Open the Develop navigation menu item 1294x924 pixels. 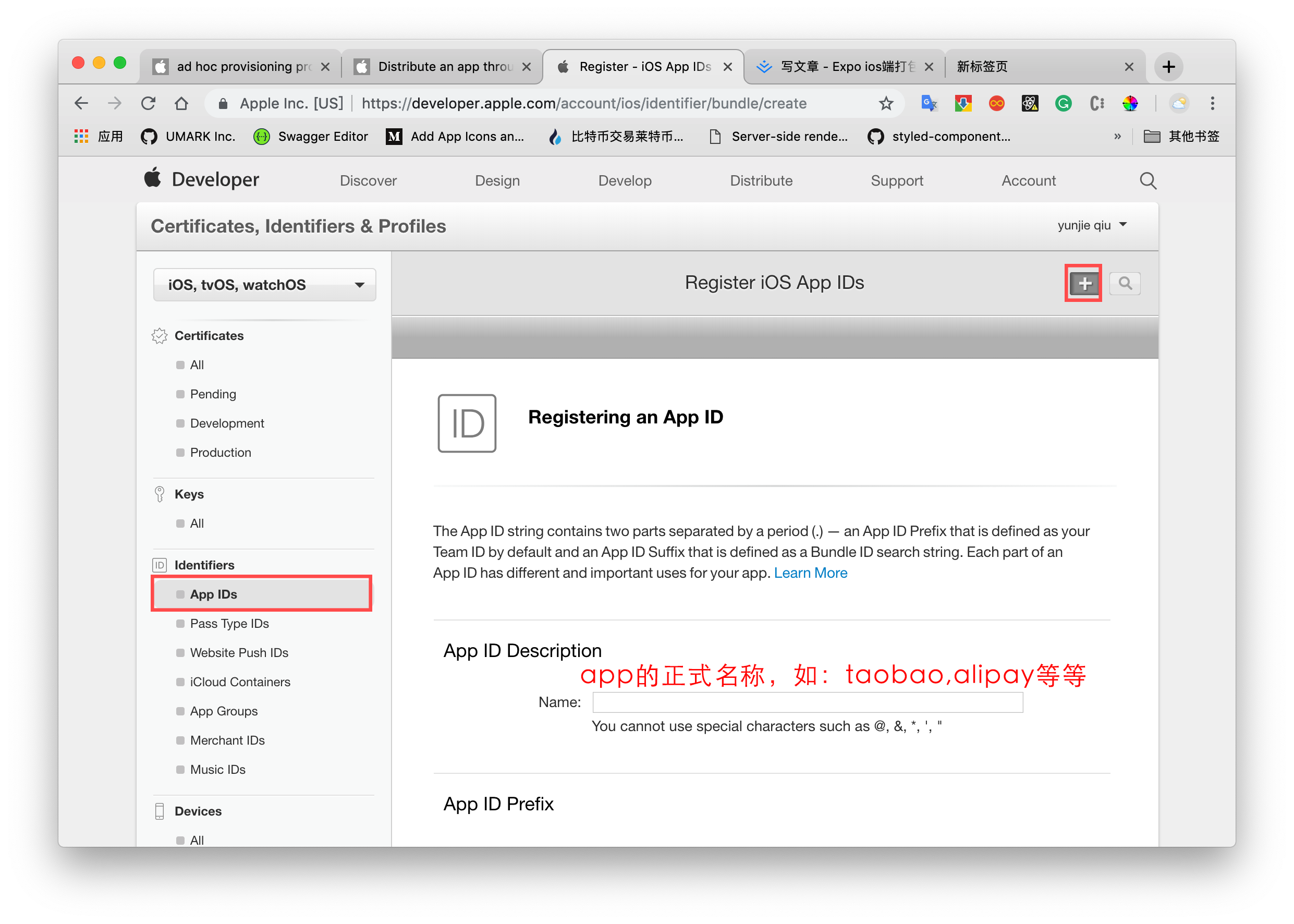625,181
